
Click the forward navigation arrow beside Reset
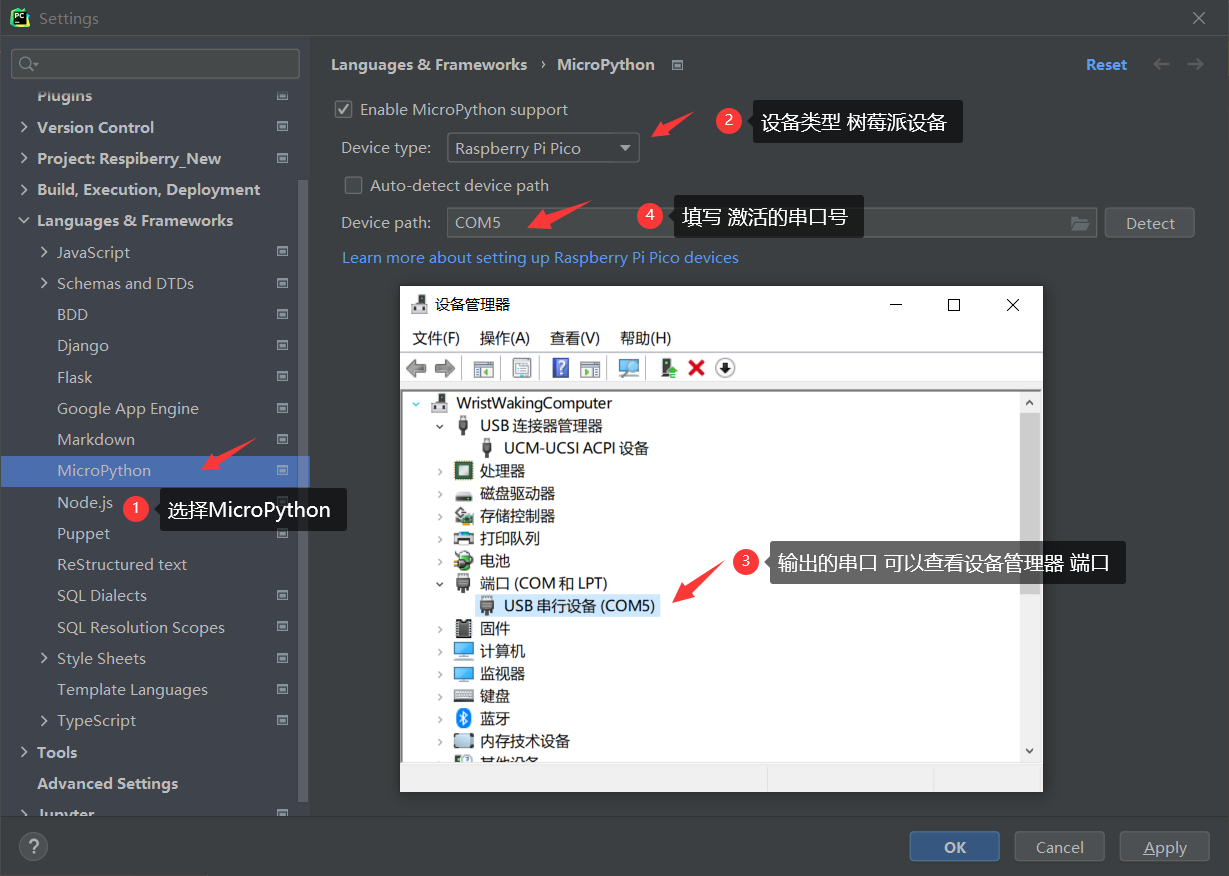pos(1195,64)
